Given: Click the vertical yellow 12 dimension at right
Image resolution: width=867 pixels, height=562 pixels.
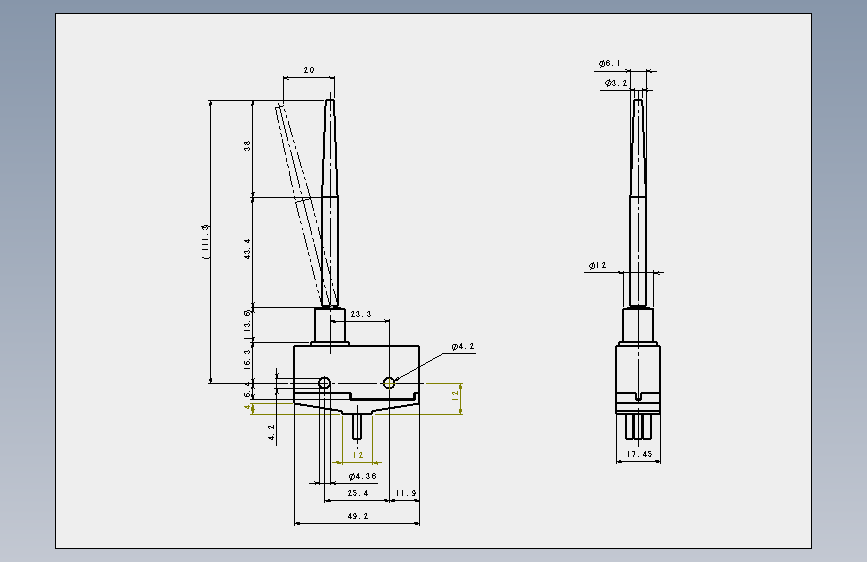Looking at the screenshot, I should (455, 395).
